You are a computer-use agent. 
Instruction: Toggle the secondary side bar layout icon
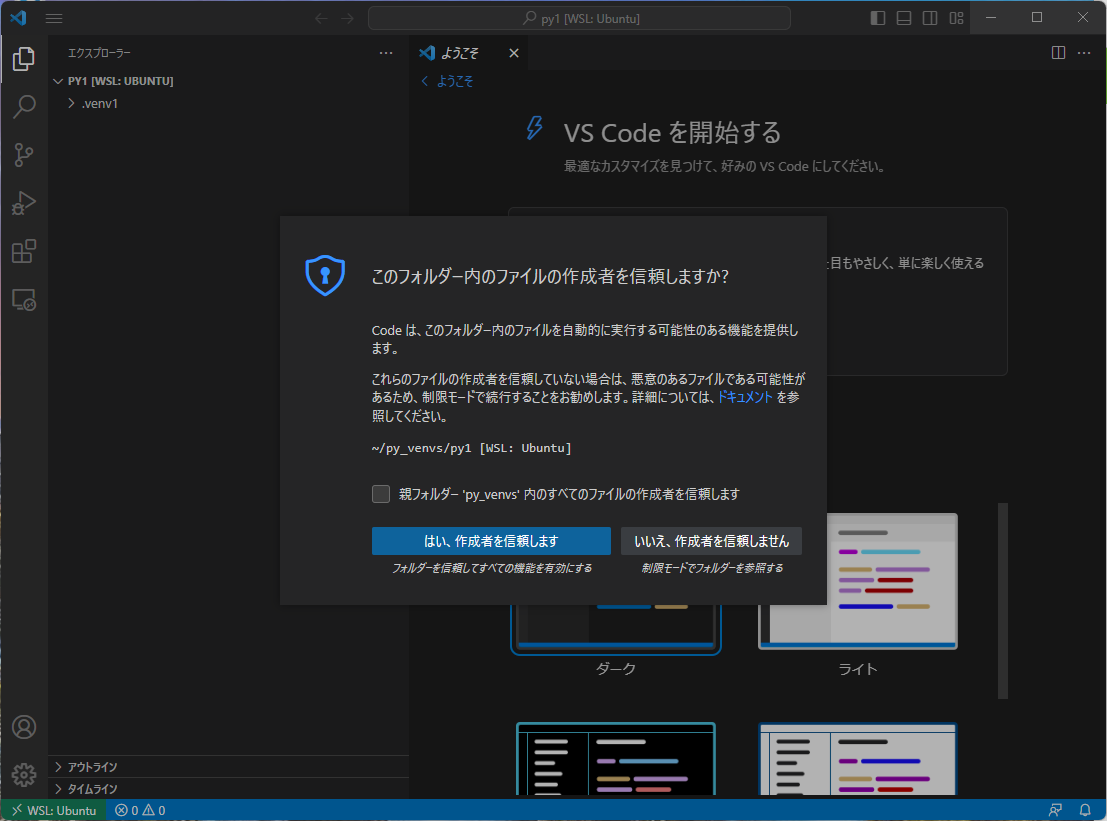pyautogui.click(x=930, y=18)
